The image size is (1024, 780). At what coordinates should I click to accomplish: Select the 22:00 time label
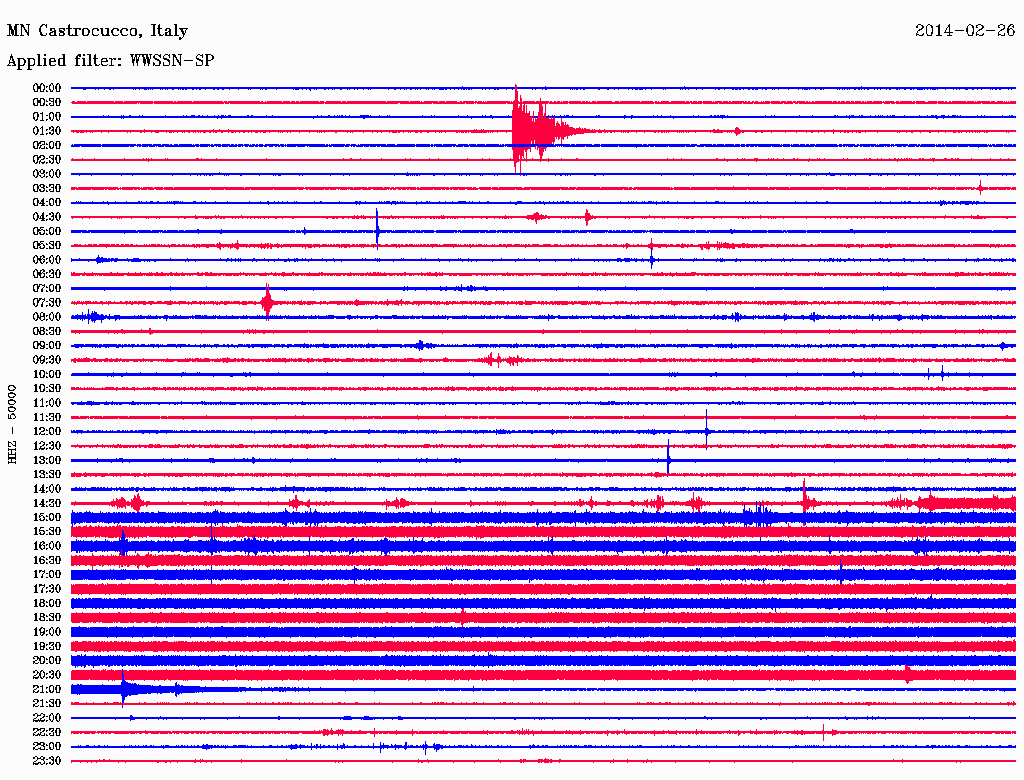[x=46, y=718]
